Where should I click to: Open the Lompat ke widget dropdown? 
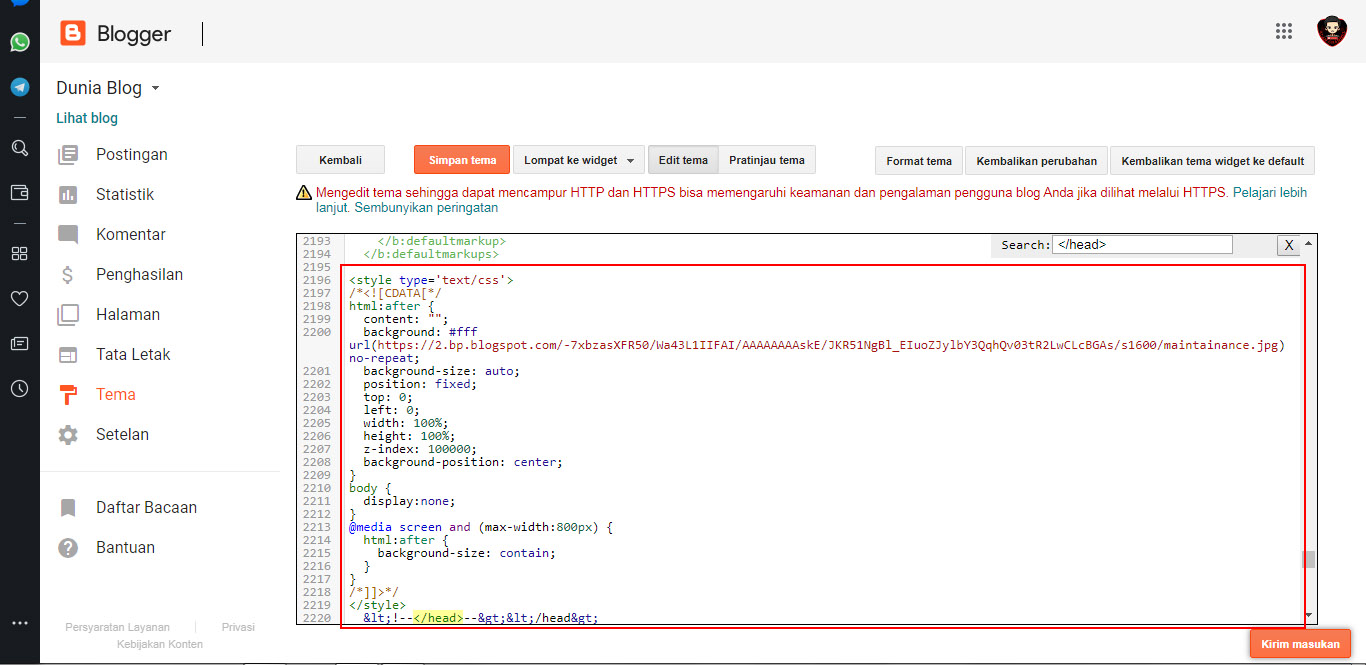579,160
